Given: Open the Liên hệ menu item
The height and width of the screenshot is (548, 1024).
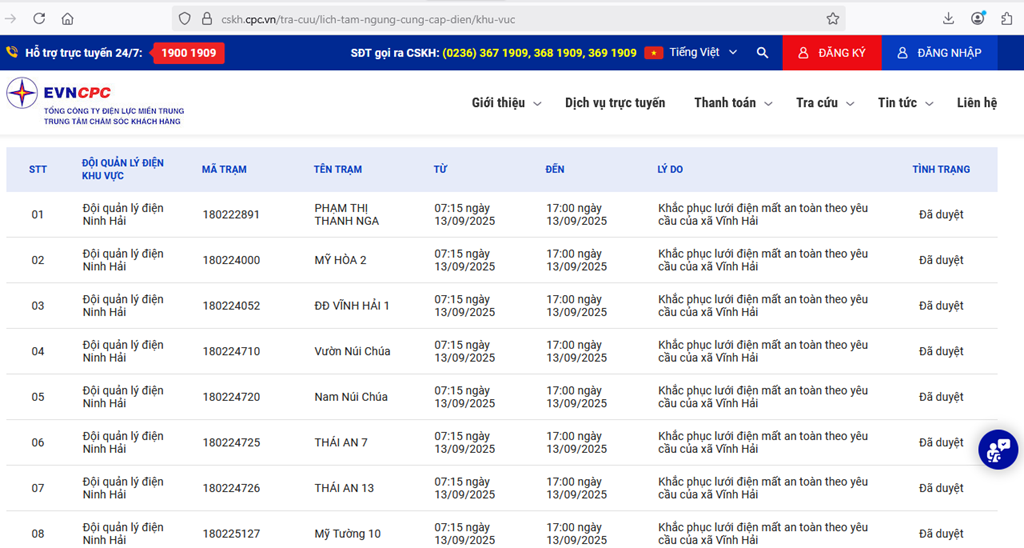Looking at the screenshot, I should click(x=977, y=103).
